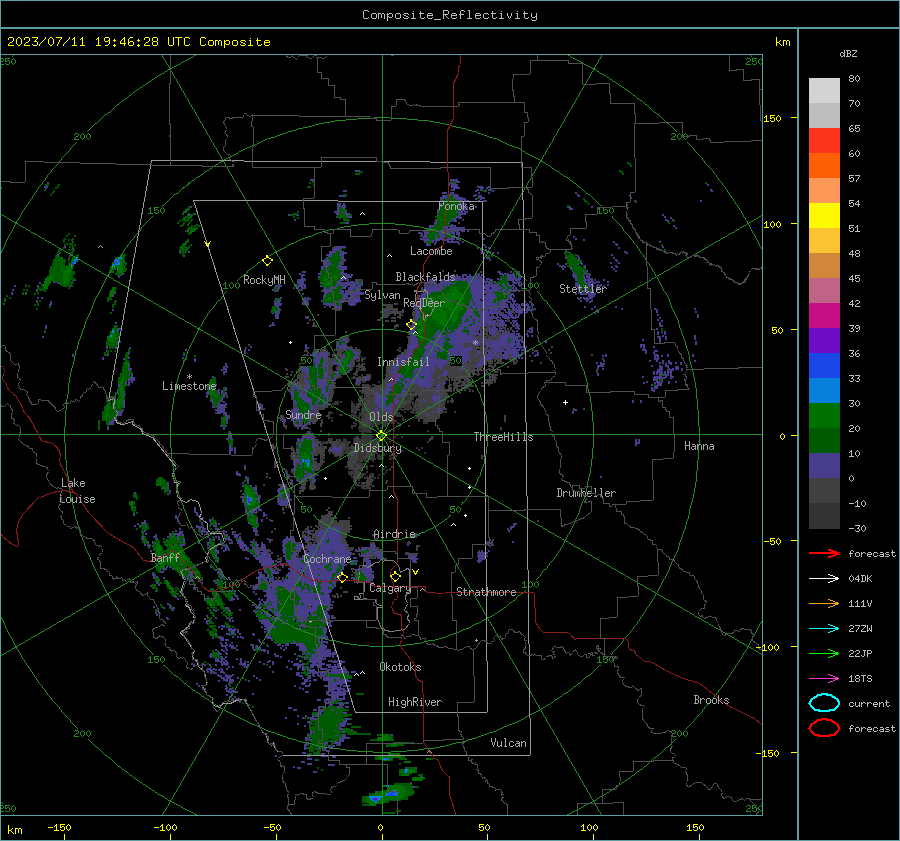Select the cyan 27ZW arrow legend entry
900x841 pixels.
(824, 629)
